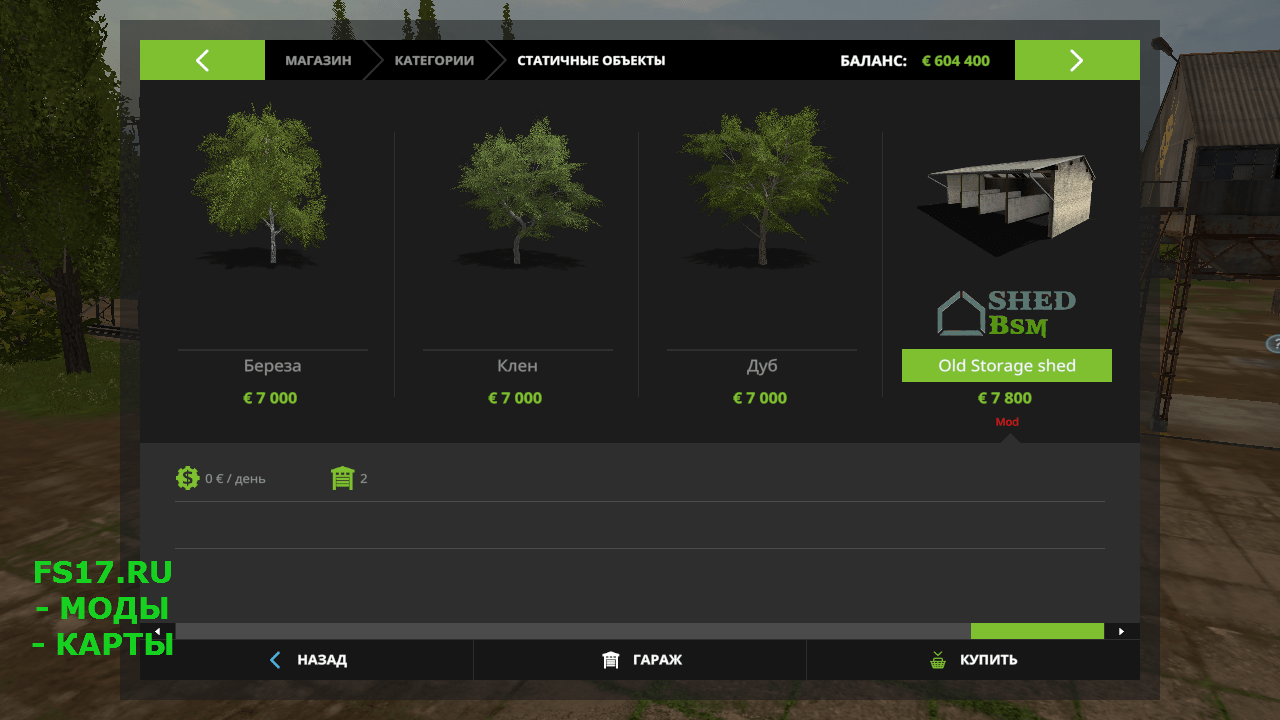Click the scrollbar right arrow
This screenshot has width=1280, height=720.
click(1122, 631)
